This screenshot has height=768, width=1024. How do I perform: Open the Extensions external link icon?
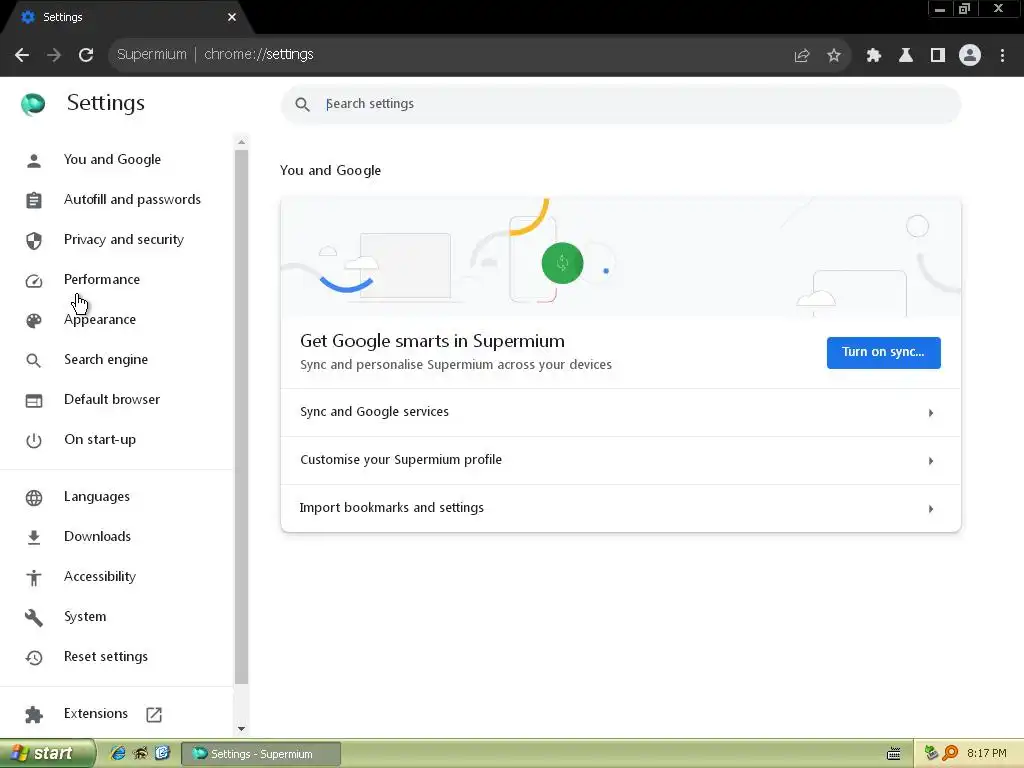coord(154,714)
